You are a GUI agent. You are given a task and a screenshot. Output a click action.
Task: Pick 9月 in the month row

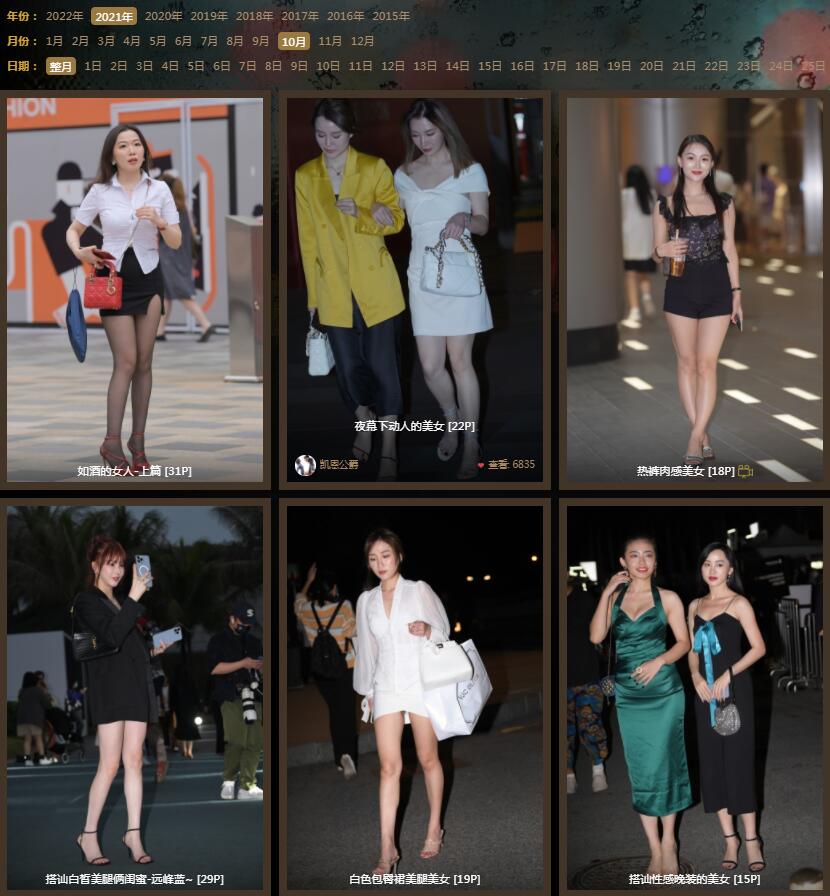[260, 41]
